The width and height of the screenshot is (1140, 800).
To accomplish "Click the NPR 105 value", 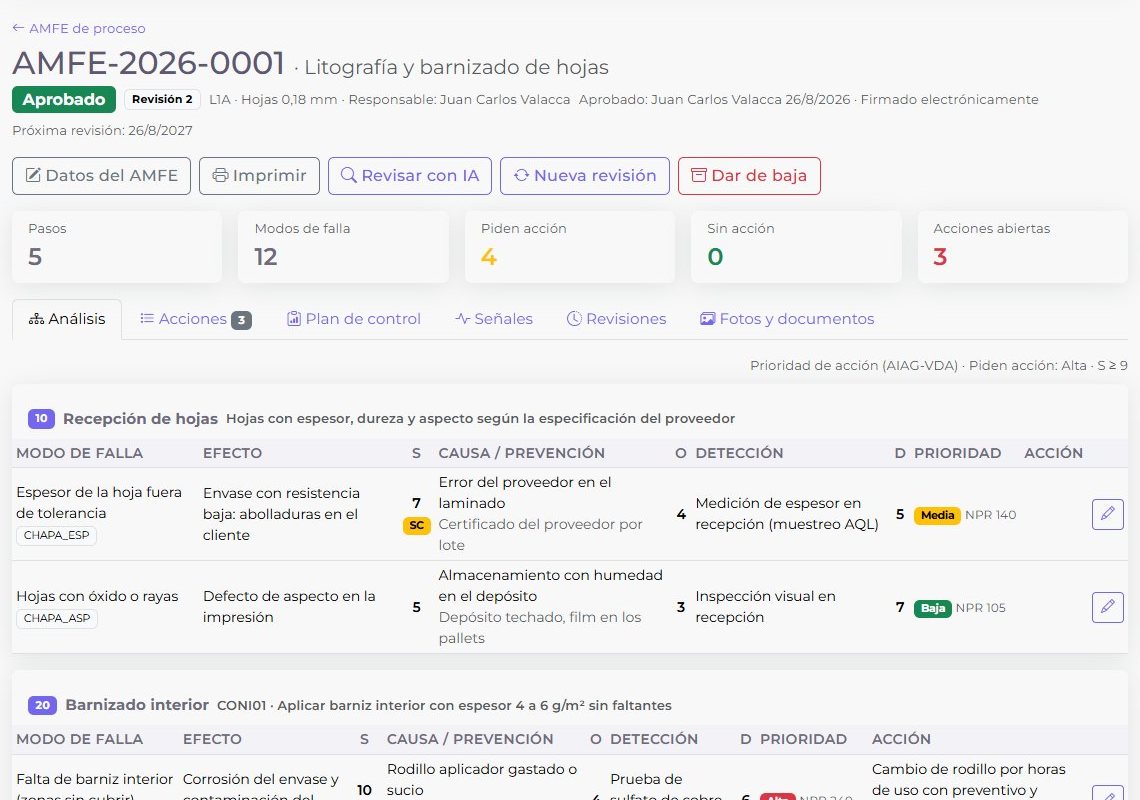I will pyautogui.click(x=981, y=608).
